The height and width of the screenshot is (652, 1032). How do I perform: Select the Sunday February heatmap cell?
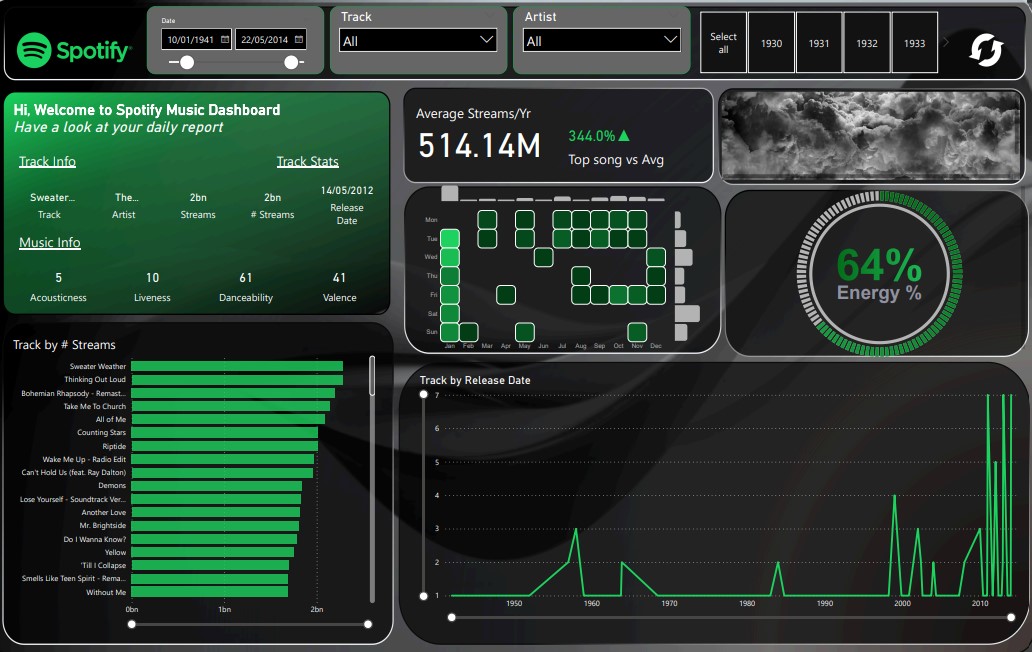469,332
